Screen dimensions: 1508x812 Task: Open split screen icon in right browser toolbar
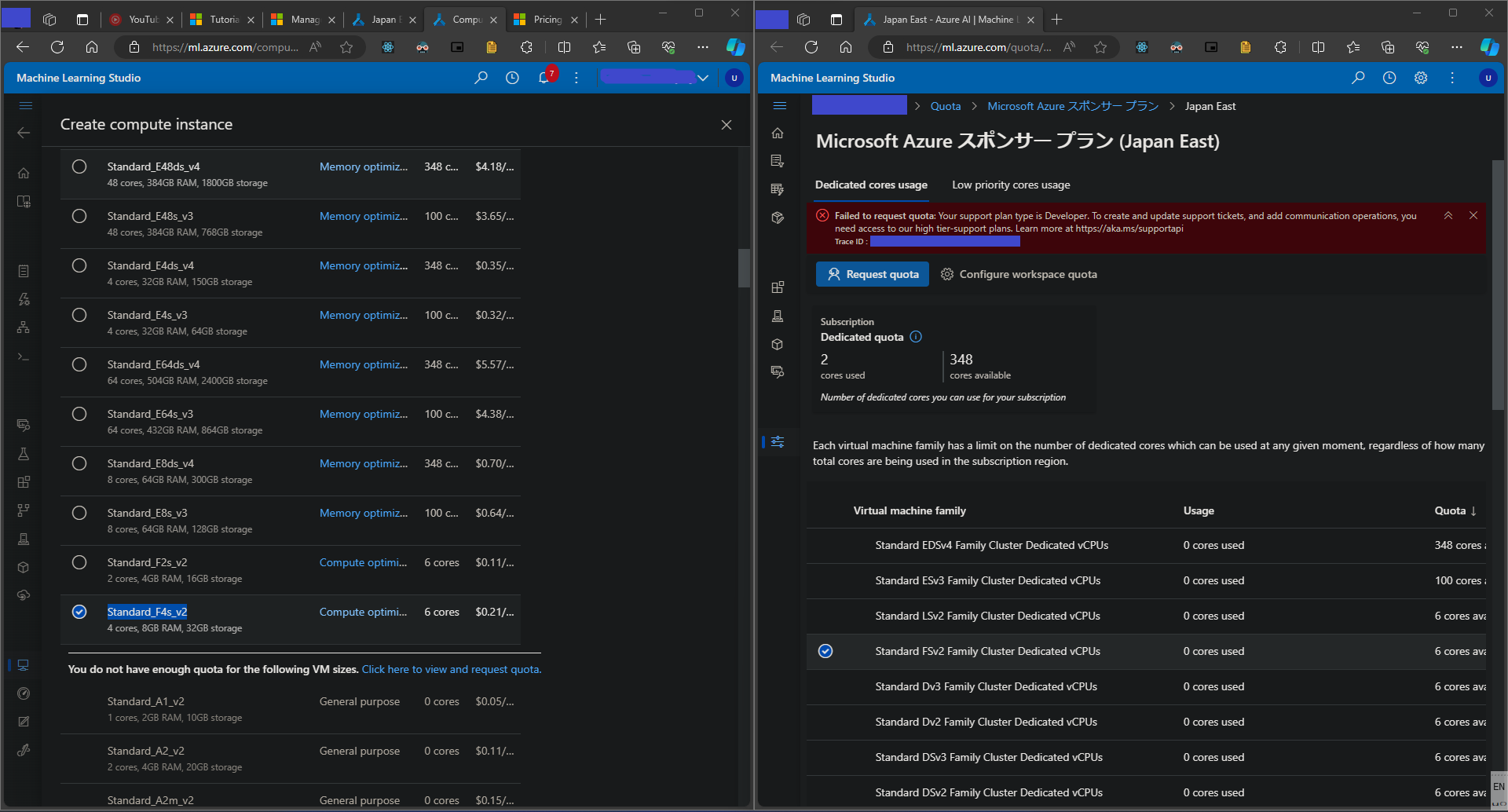point(1318,47)
